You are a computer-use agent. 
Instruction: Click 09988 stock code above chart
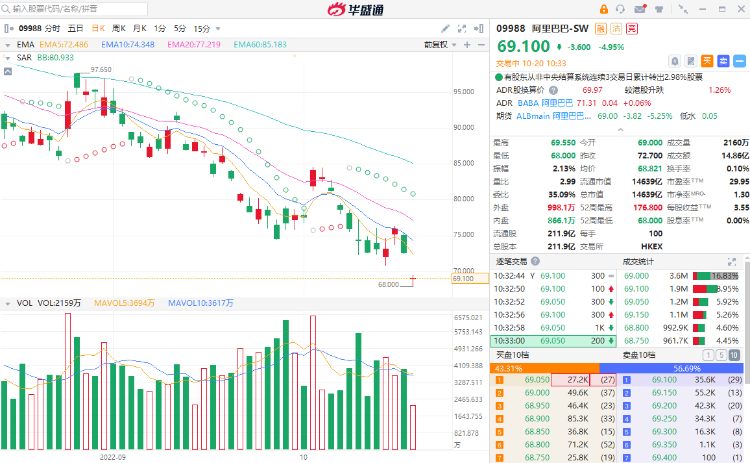tap(30, 29)
